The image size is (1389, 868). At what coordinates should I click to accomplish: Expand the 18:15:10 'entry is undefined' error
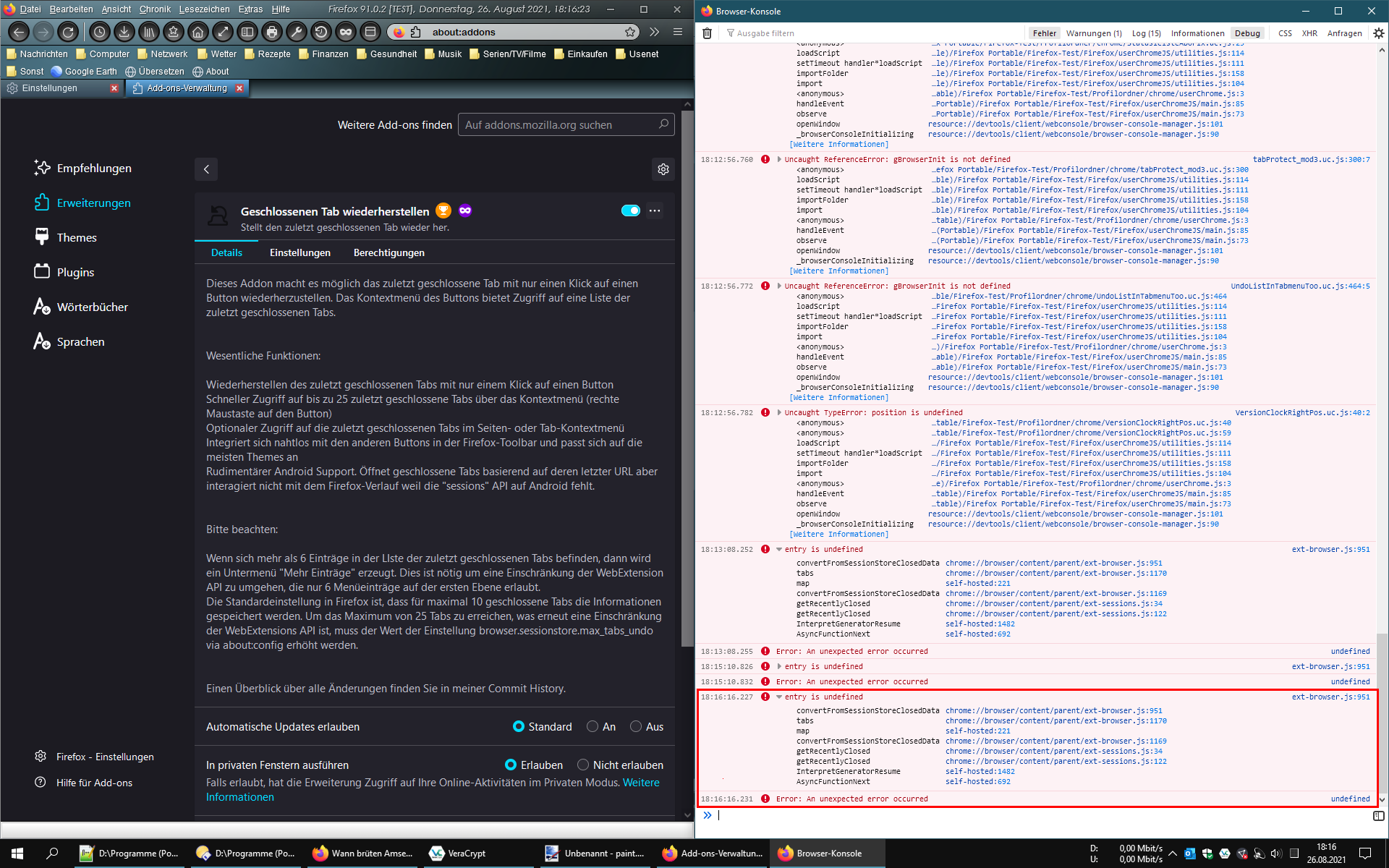click(x=779, y=667)
